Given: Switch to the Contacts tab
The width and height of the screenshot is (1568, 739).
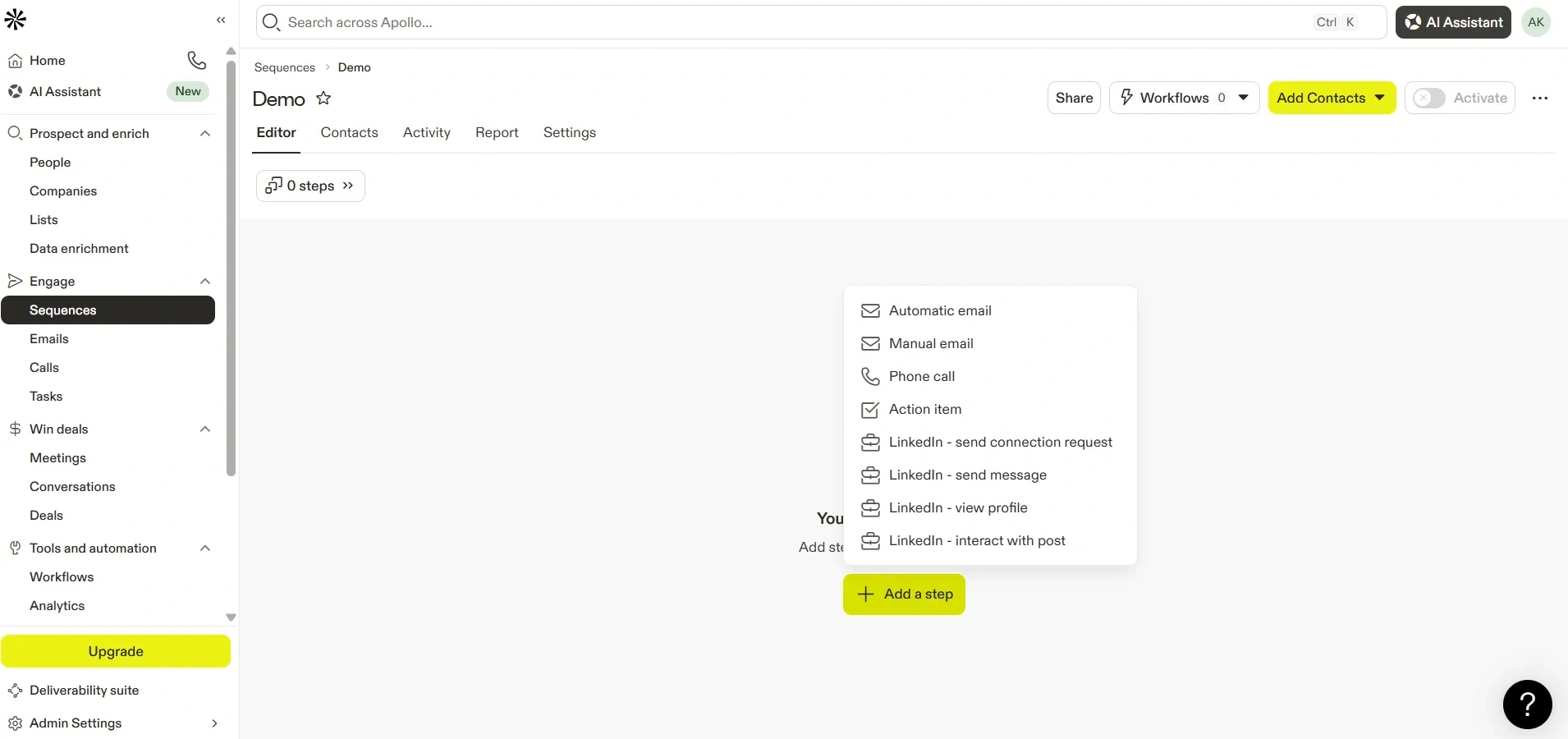Looking at the screenshot, I should (349, 133).
